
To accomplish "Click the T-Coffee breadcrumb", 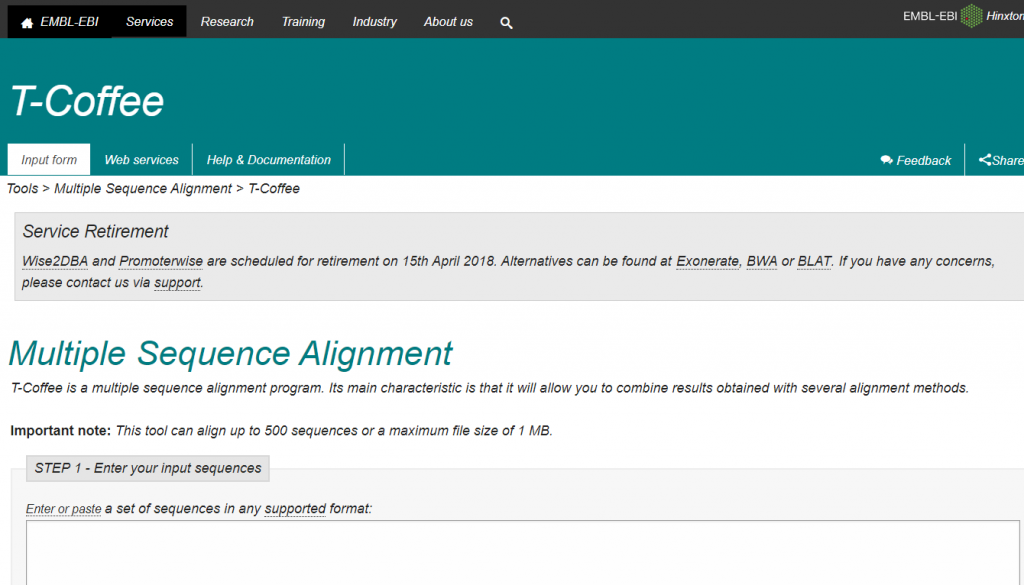I will (x=274, y=189).
